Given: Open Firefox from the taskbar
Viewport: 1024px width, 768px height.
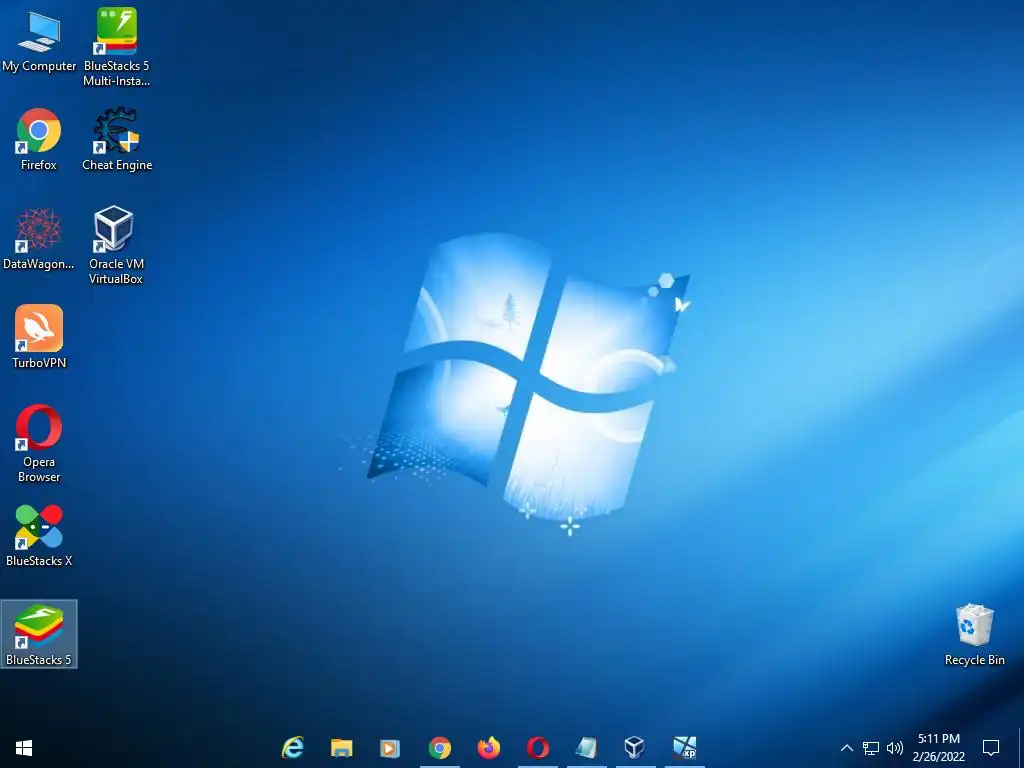Looking at the screenshot, I should [x=488, y=748].
